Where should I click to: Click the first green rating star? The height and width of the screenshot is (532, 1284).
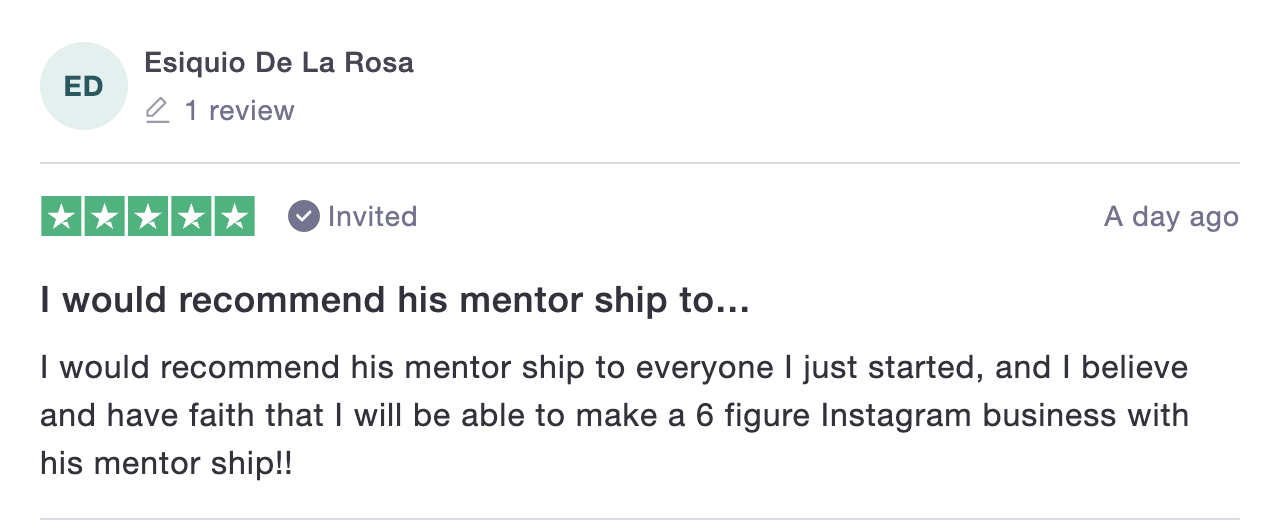click(x=62, y=217)
